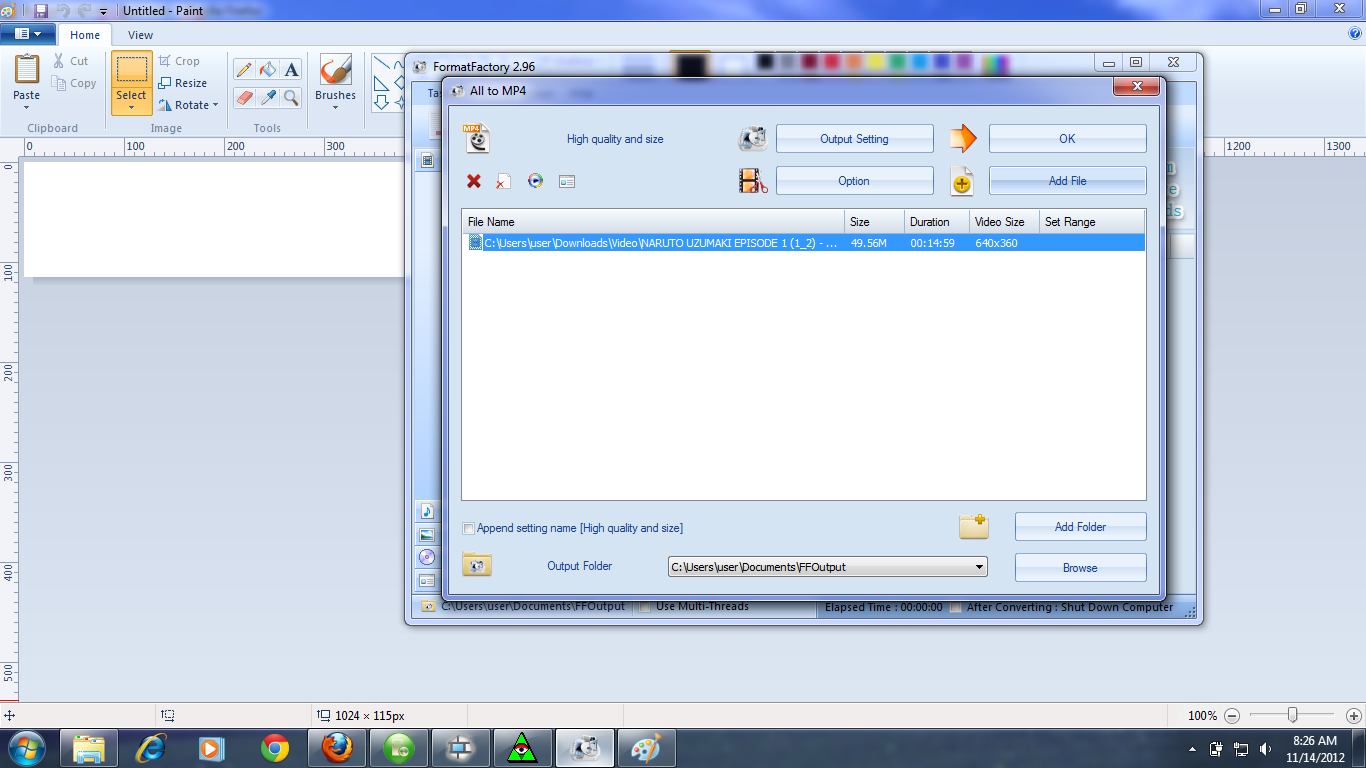Click the 640x360 video size cell
Screen dimensions: 1366x768
tap(996, 243)
